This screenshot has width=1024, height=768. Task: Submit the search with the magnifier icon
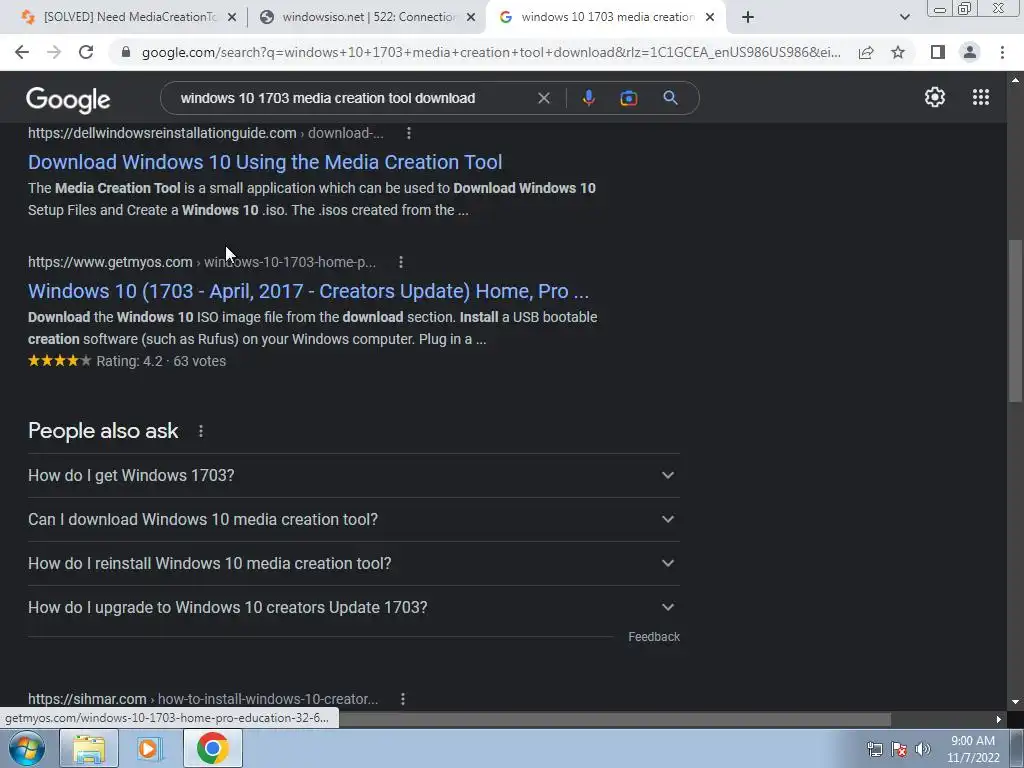670,98
